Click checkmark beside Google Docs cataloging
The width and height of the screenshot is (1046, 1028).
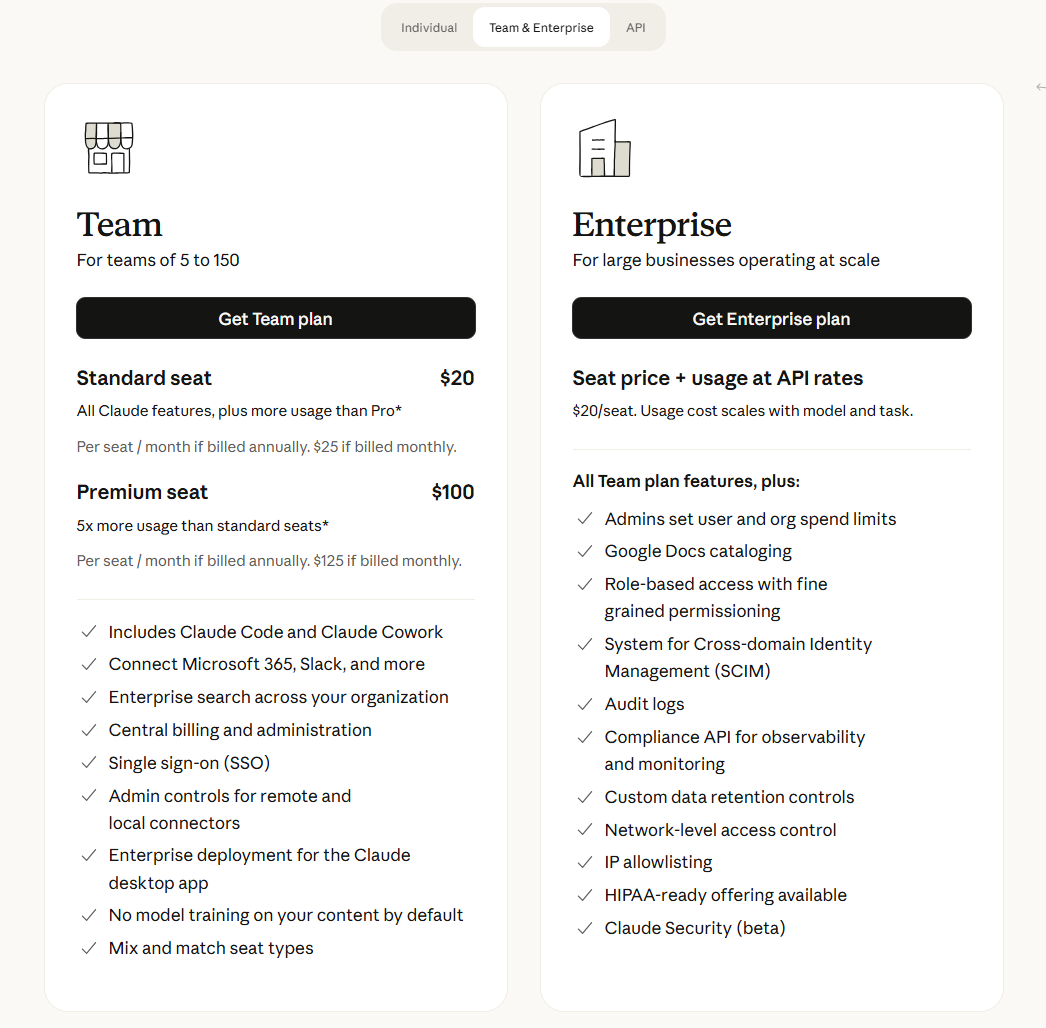(585, 551)
